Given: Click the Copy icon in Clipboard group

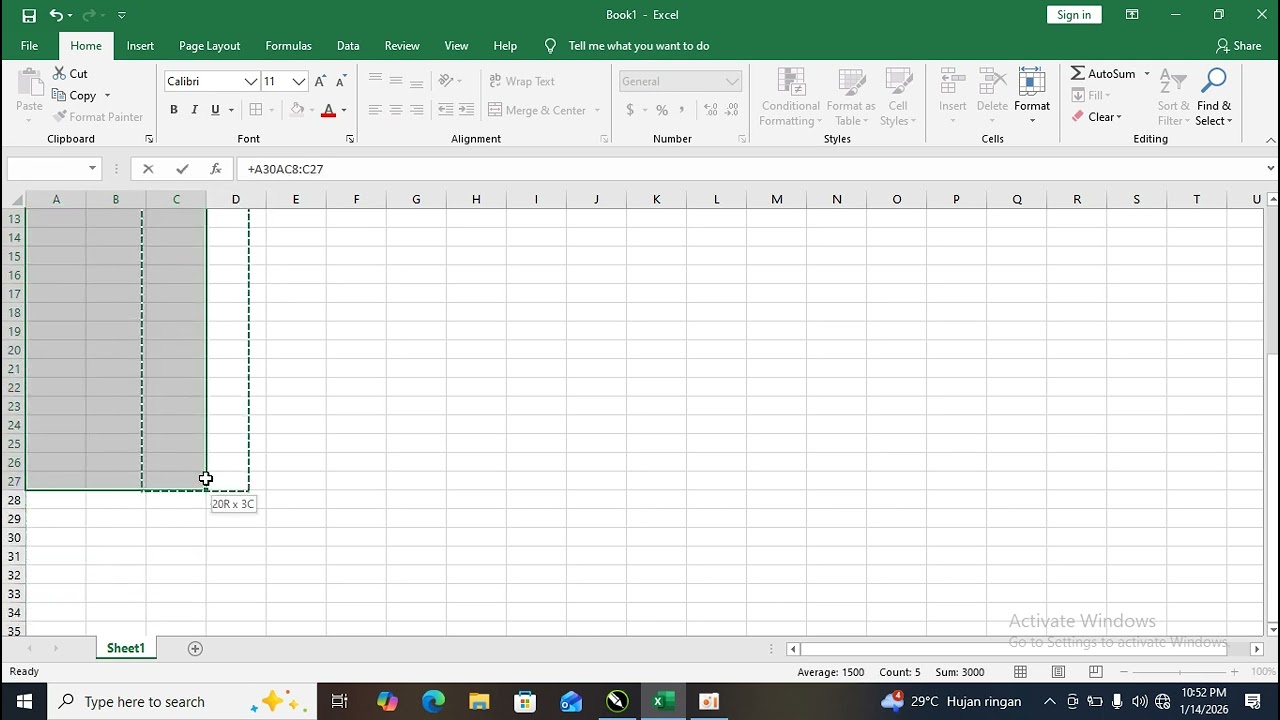Looking at the screenshot, I should pos(60,95).
